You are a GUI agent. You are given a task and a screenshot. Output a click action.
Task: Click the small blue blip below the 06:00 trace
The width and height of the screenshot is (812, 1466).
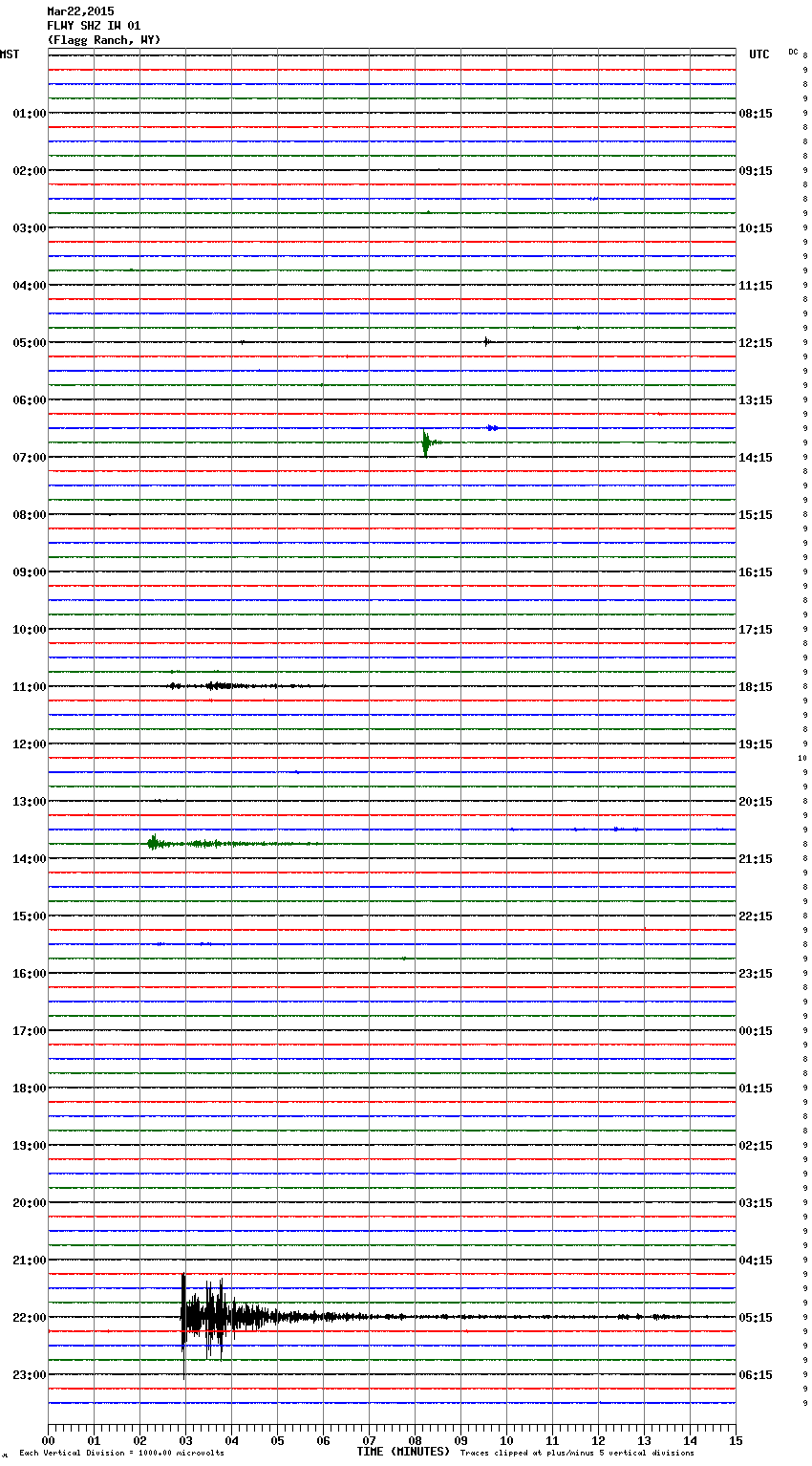pyautogui.click(x=493, y=428)
